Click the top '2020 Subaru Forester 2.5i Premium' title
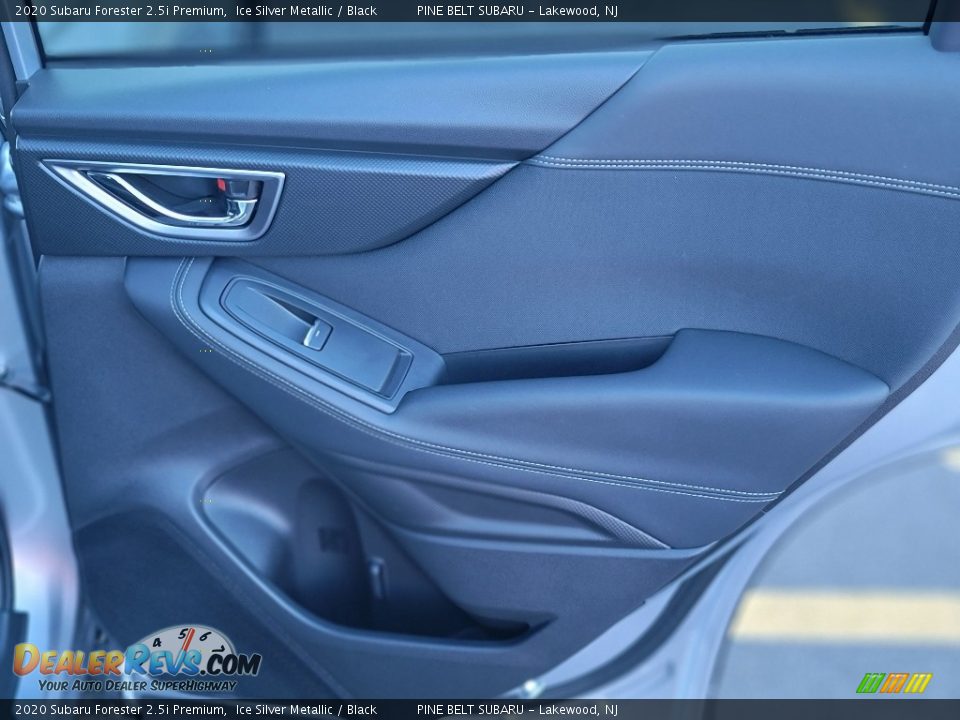The width and height of the screenshot is (960, 720). tap(120, 11)
